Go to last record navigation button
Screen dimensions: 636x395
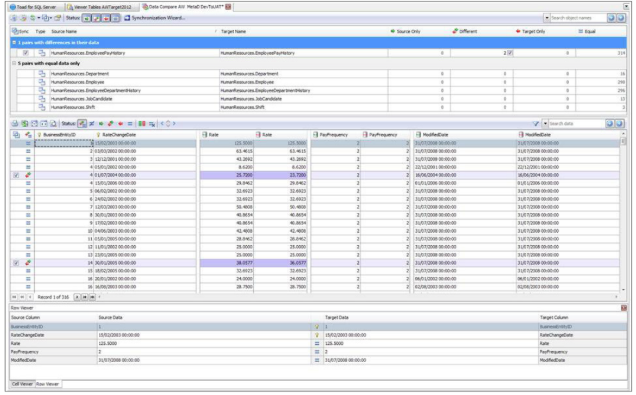coord(92,297)
